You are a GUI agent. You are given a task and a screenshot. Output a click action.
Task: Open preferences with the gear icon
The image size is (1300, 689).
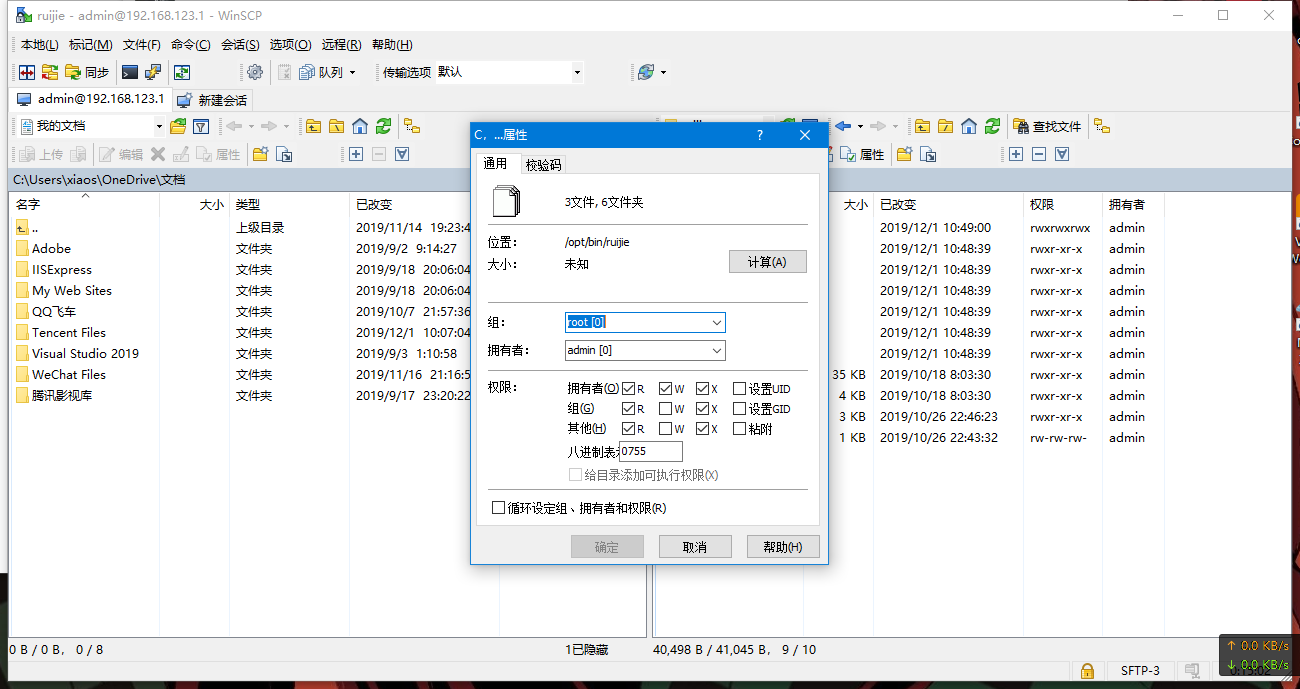pos(255,72)
